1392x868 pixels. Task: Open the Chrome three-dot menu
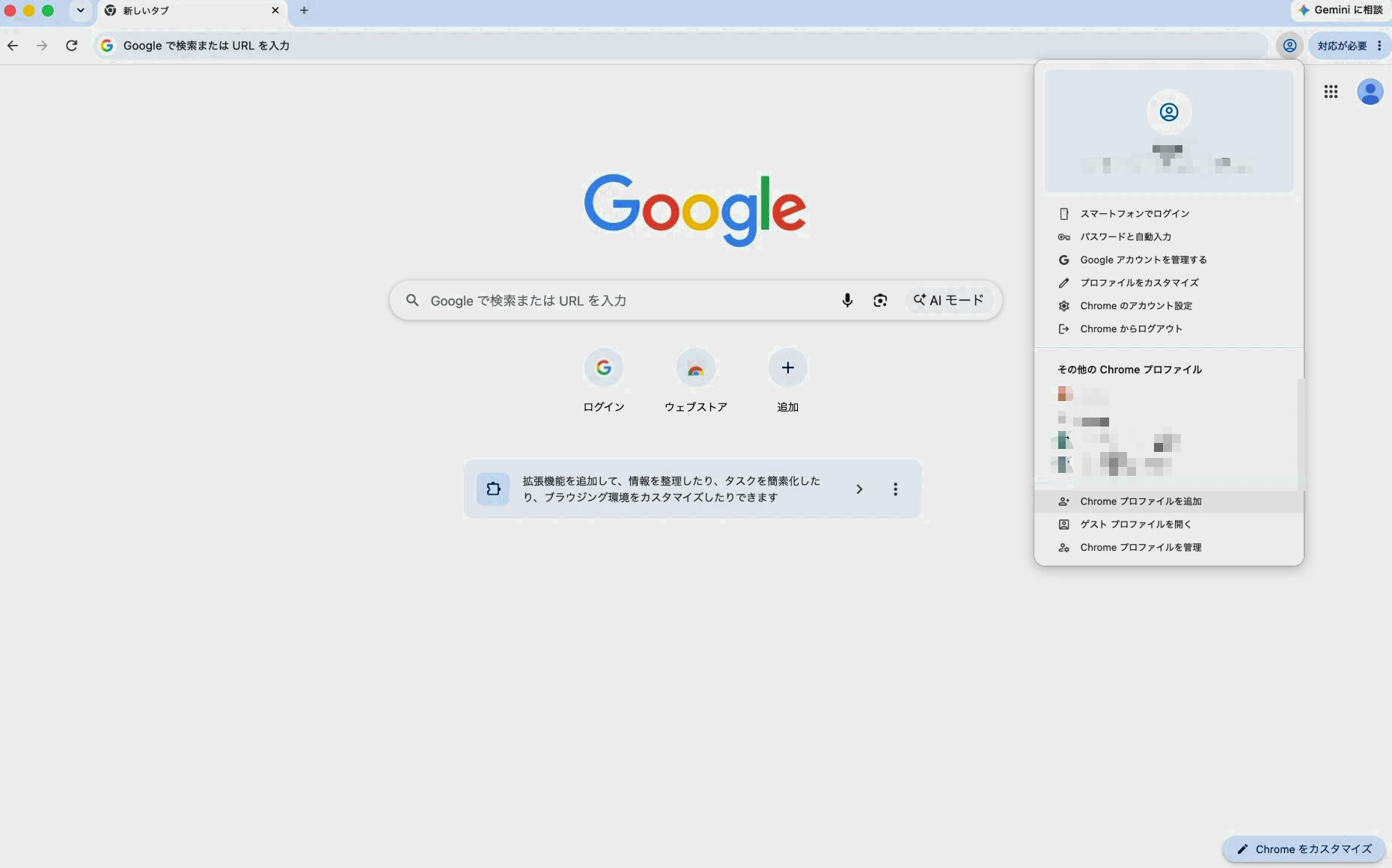click(1379, 46)
